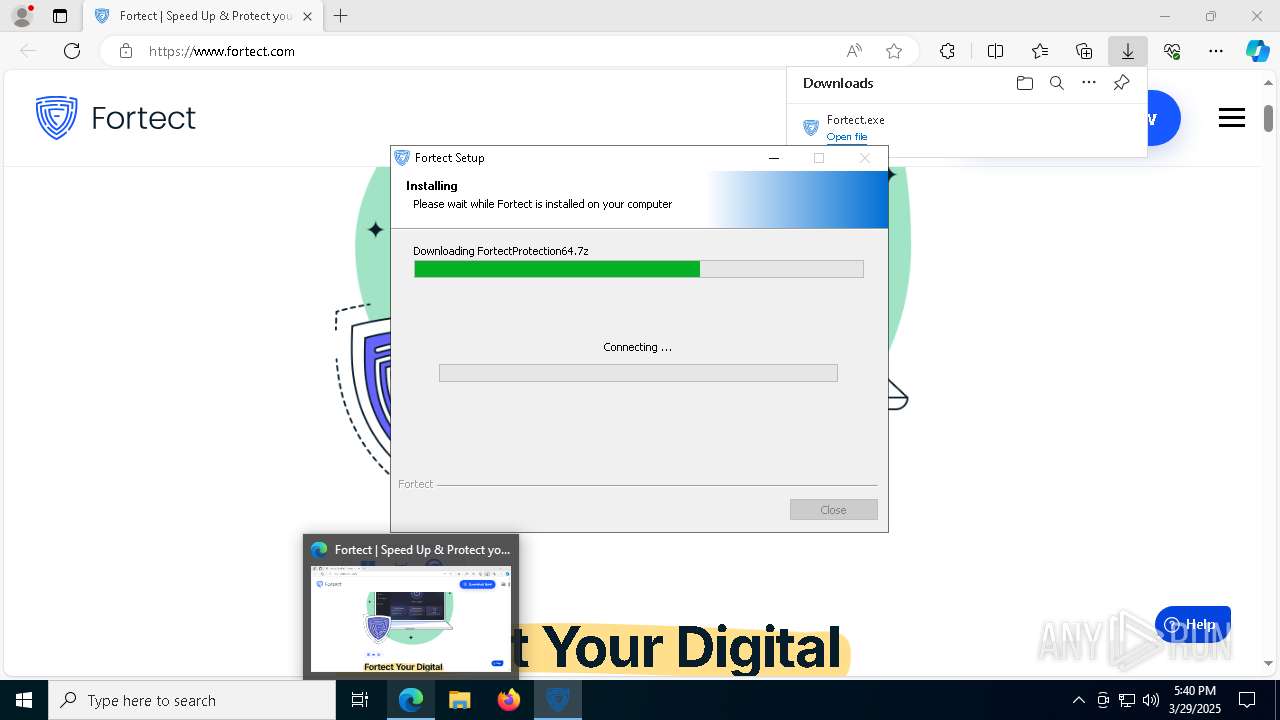
Task: Click the empty Connecting progress bar
Action: pyautogui.click(x=638, y=373)
